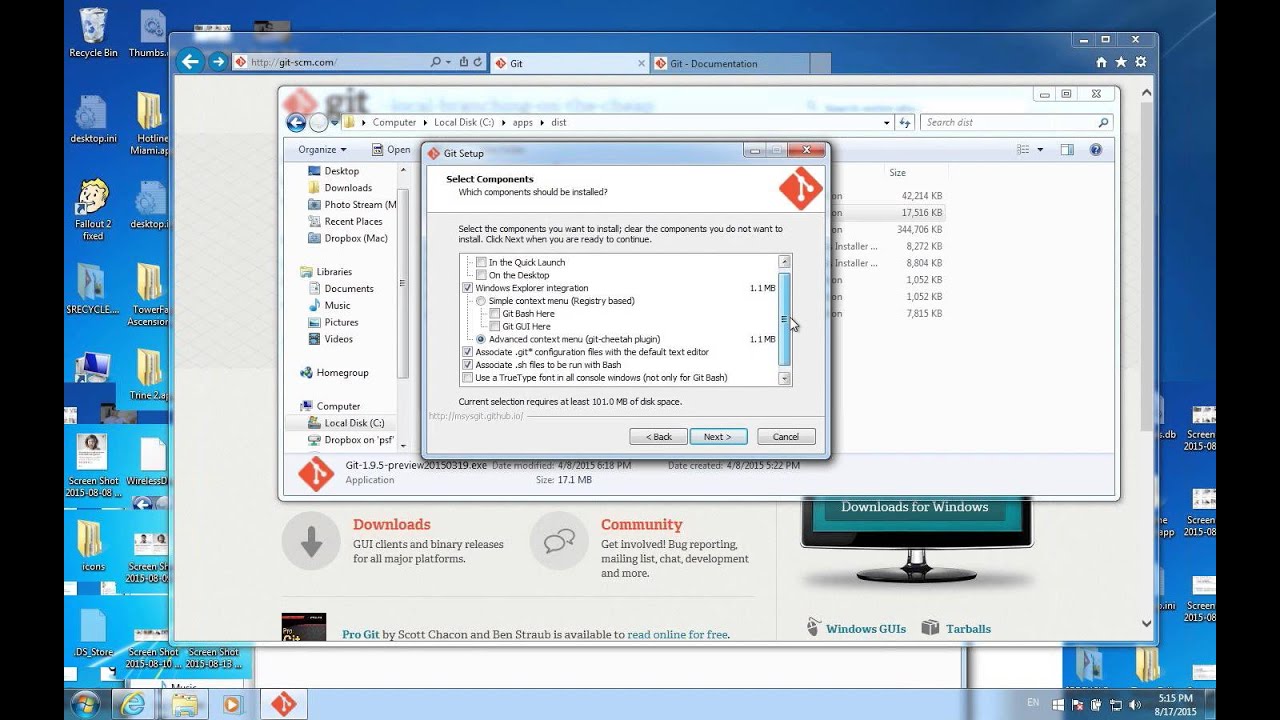Open the Downloads link on git page
Screen dimensions: 1280x720
coord(392,525)
